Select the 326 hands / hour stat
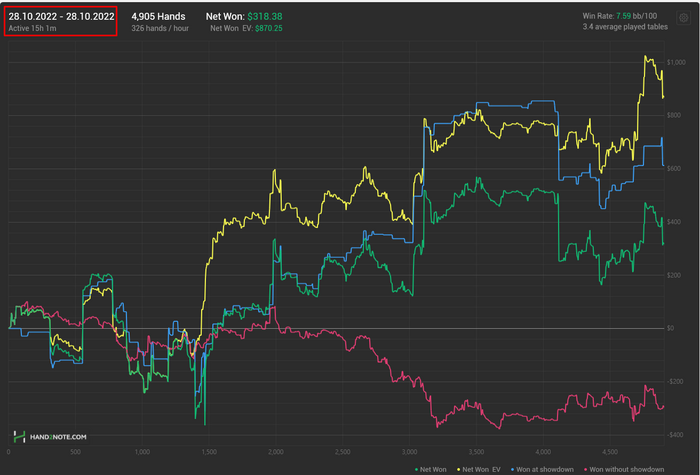Screen dimensions: 700x475 pyautogui.click(x=161, y=29)
